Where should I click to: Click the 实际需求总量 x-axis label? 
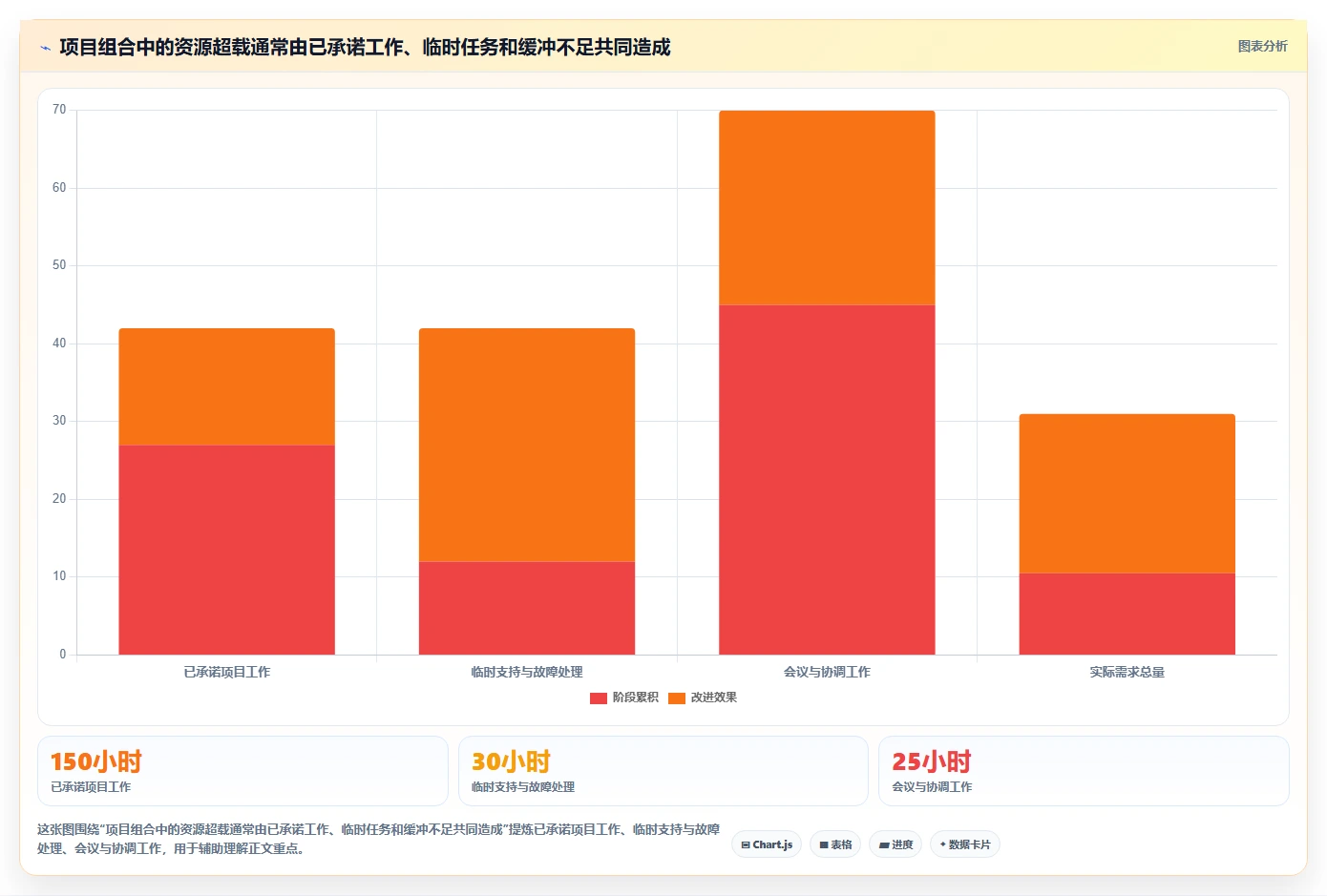1127,672
